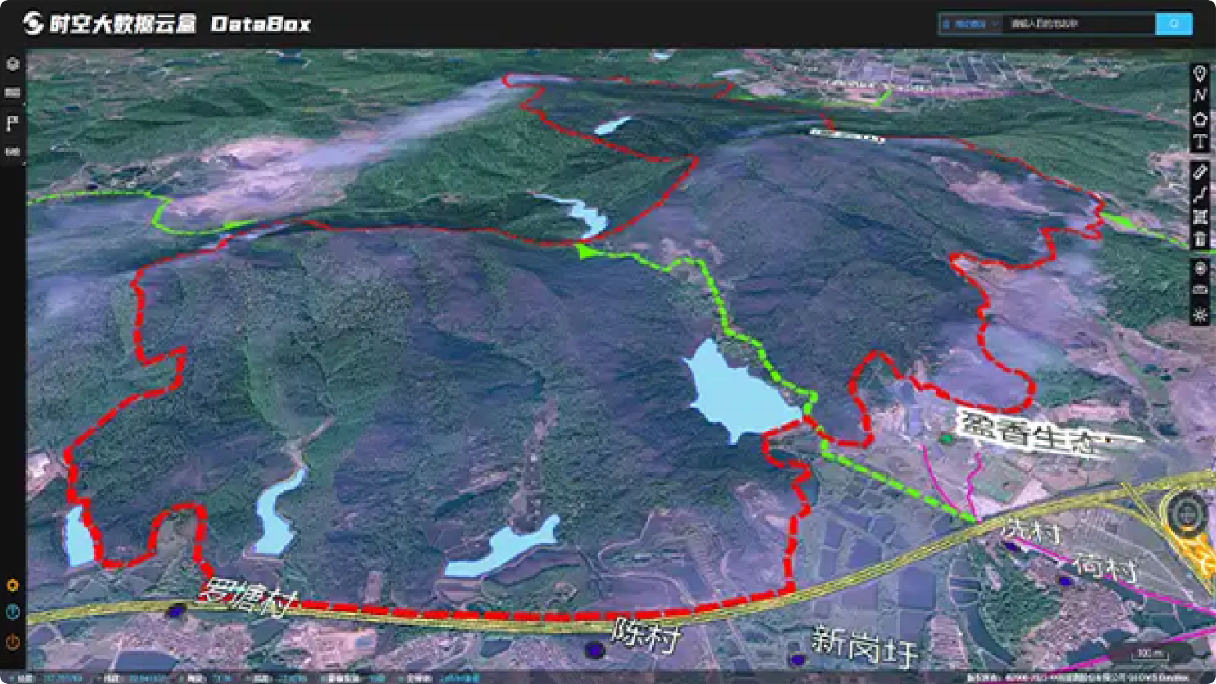Click the flag icon in left sidebar

click(13, 123)
